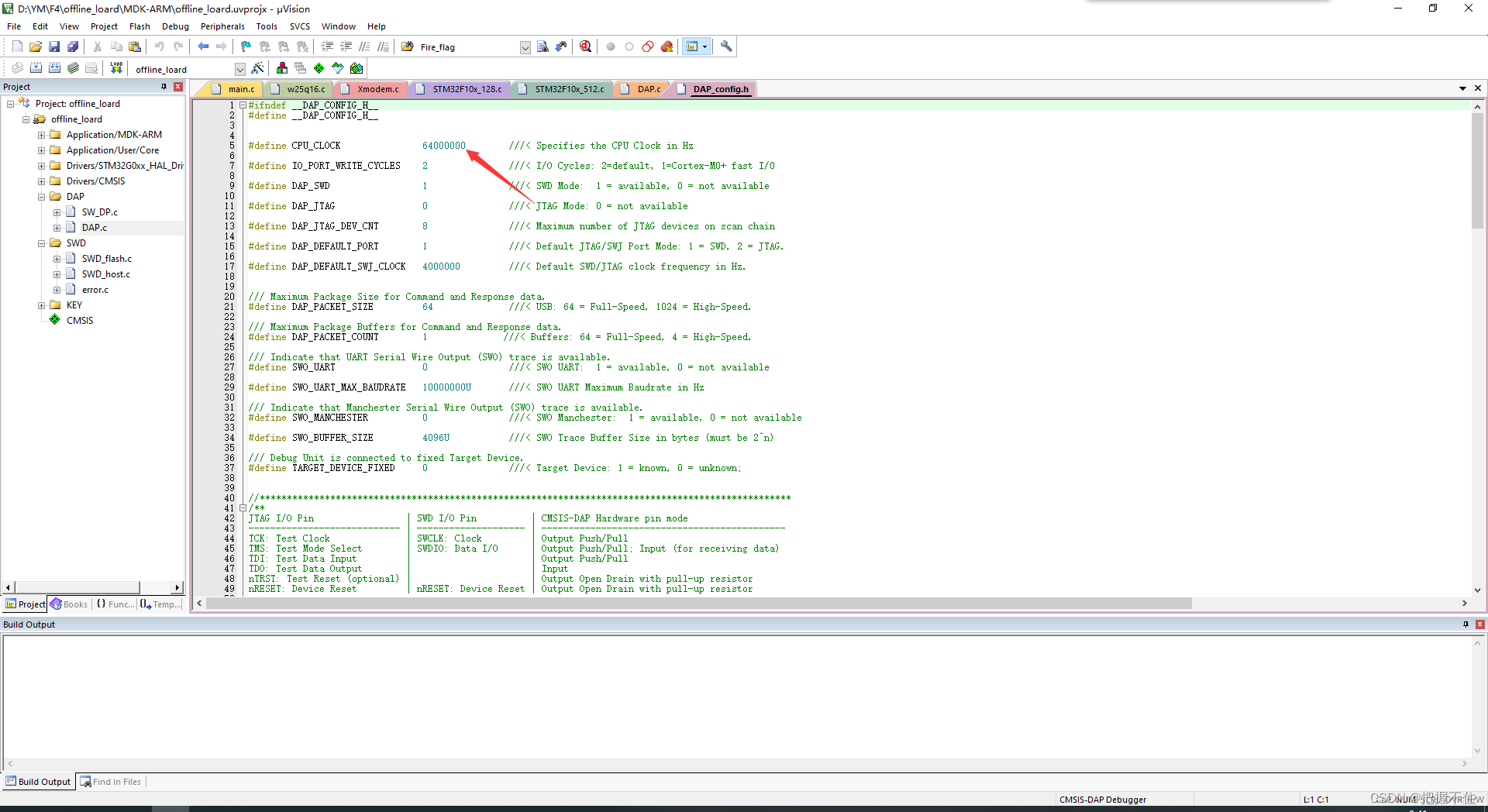Open the offline_loard target dropdown

(x=239, y=69)
